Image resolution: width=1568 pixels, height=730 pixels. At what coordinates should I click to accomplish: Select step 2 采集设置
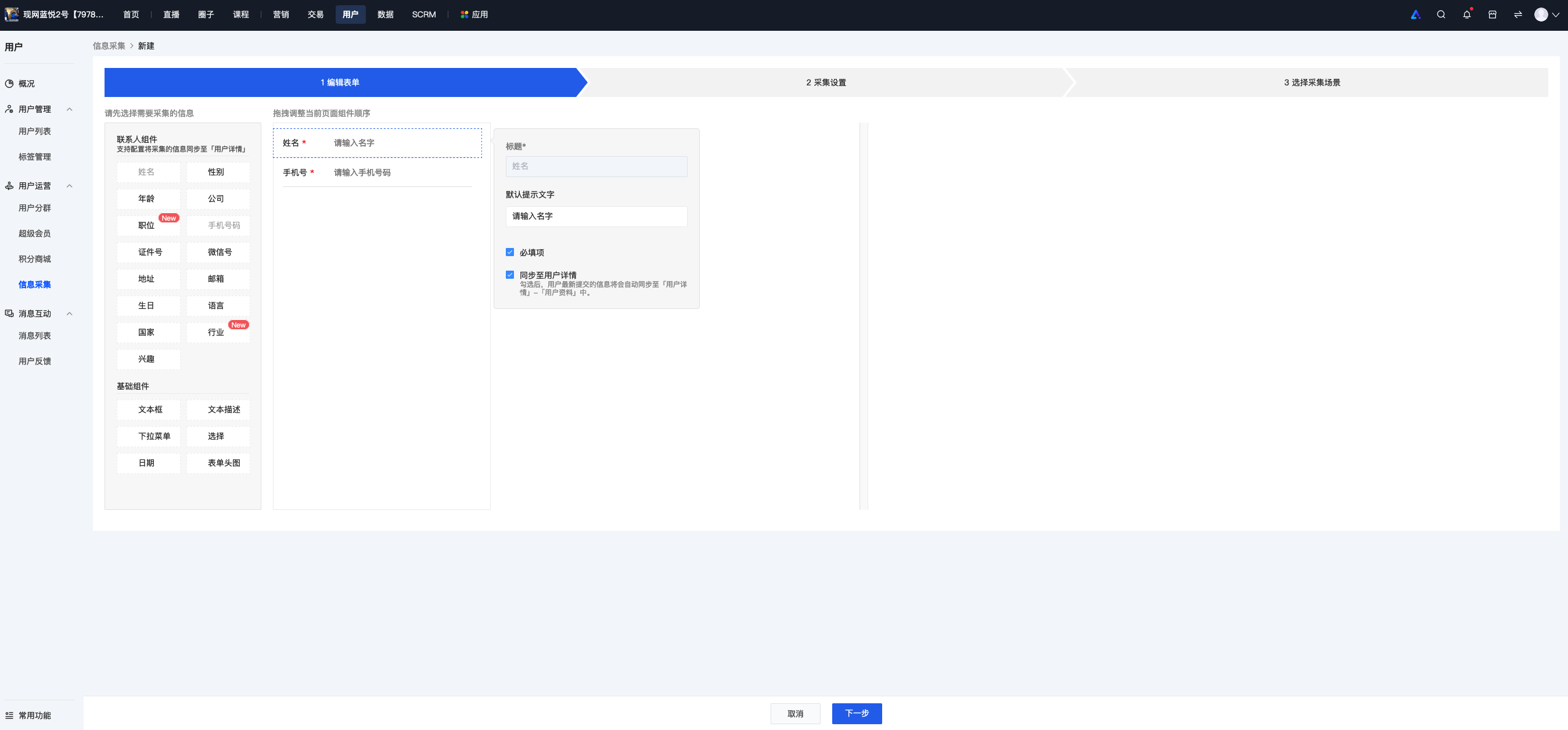tap(826, 82)
